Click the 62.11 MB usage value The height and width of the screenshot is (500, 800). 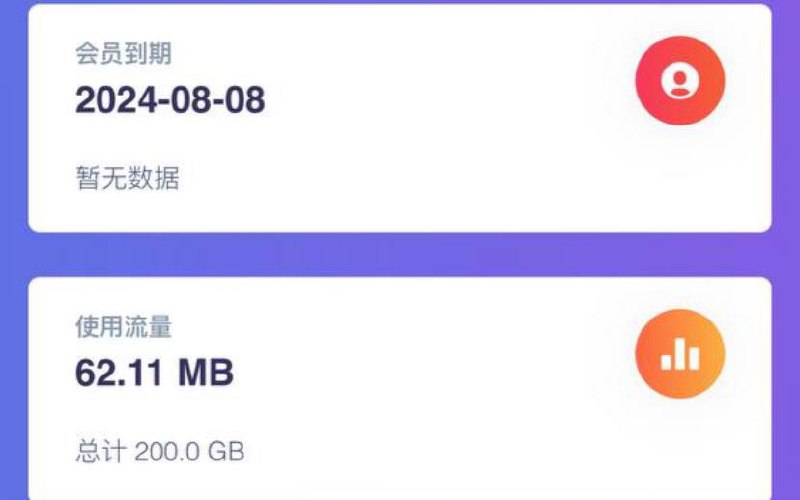pos(155,372)
